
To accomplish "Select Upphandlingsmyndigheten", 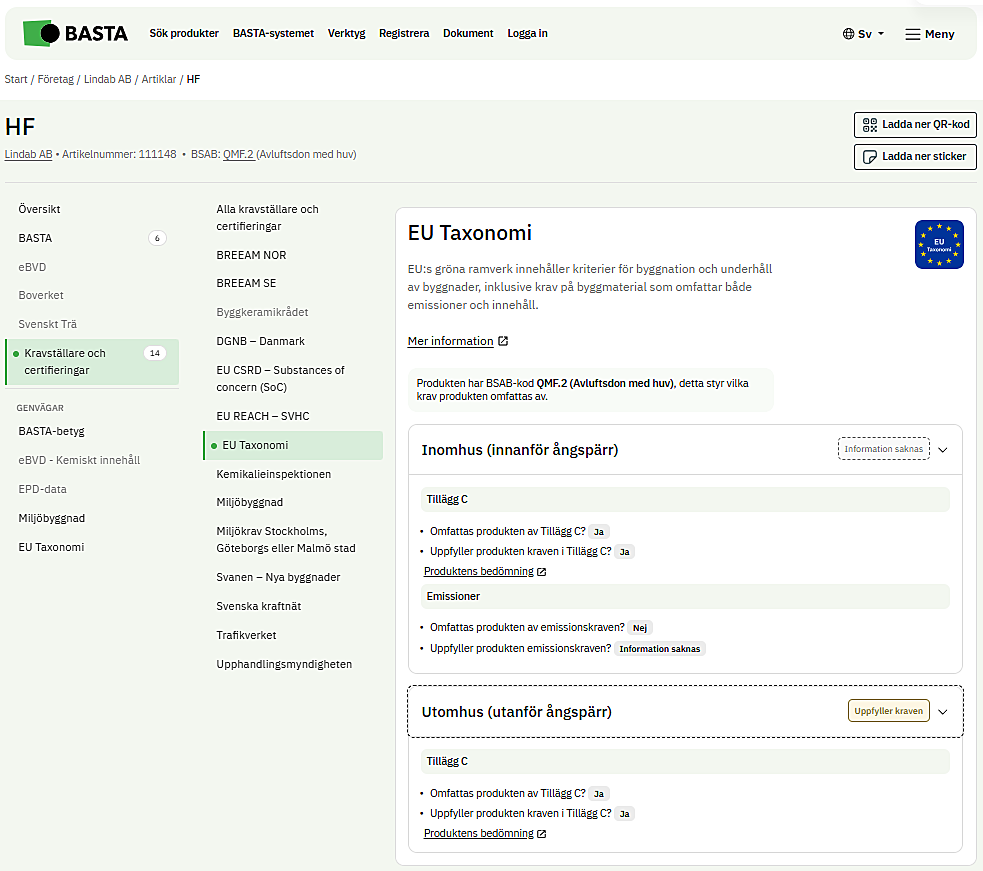I will tap(284, 665).
